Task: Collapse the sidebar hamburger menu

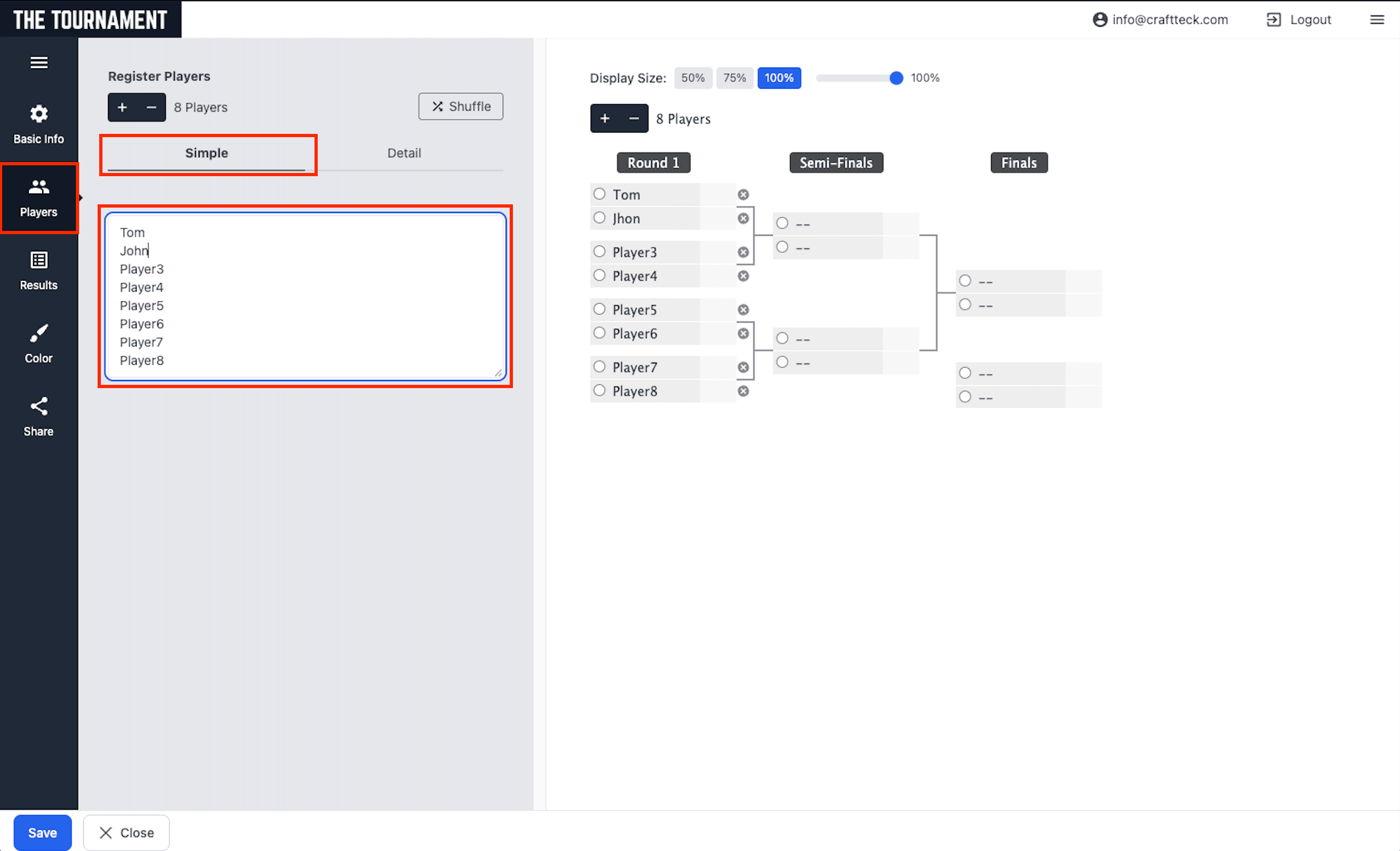Action: click(38, 62)
